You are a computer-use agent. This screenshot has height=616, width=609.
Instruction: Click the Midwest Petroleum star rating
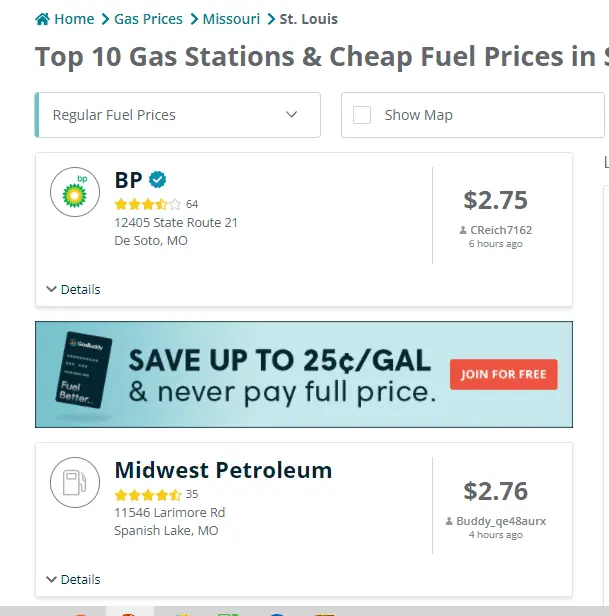coord(147,494)
